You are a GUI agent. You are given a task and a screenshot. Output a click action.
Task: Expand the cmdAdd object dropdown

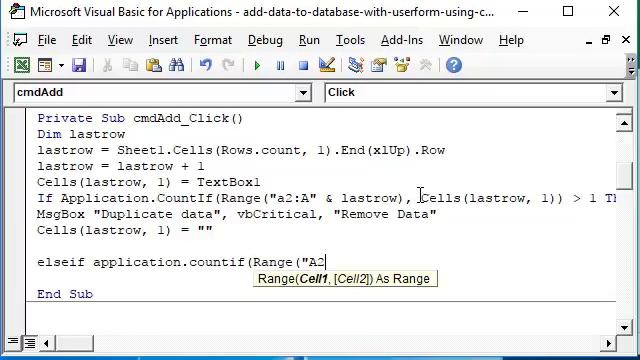[x=303, y=93]
